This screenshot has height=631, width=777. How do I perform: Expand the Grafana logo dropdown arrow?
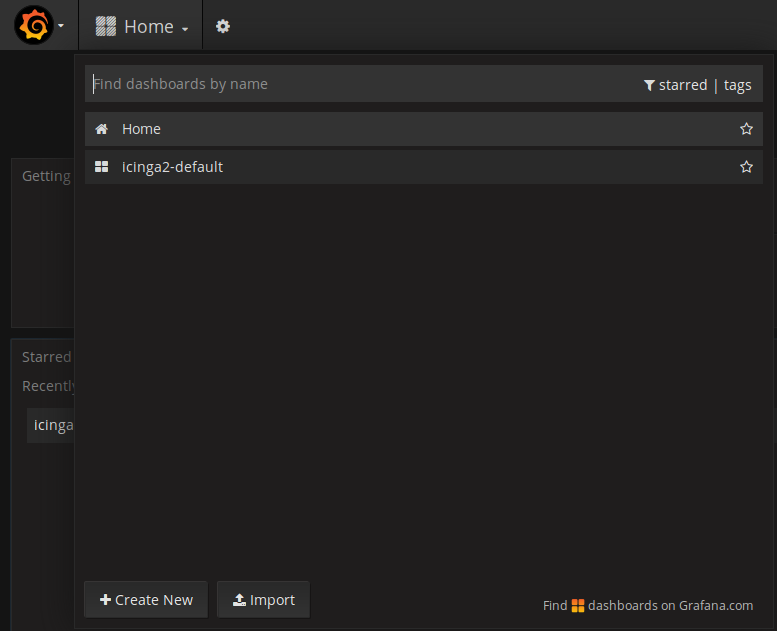click(61, 27)
